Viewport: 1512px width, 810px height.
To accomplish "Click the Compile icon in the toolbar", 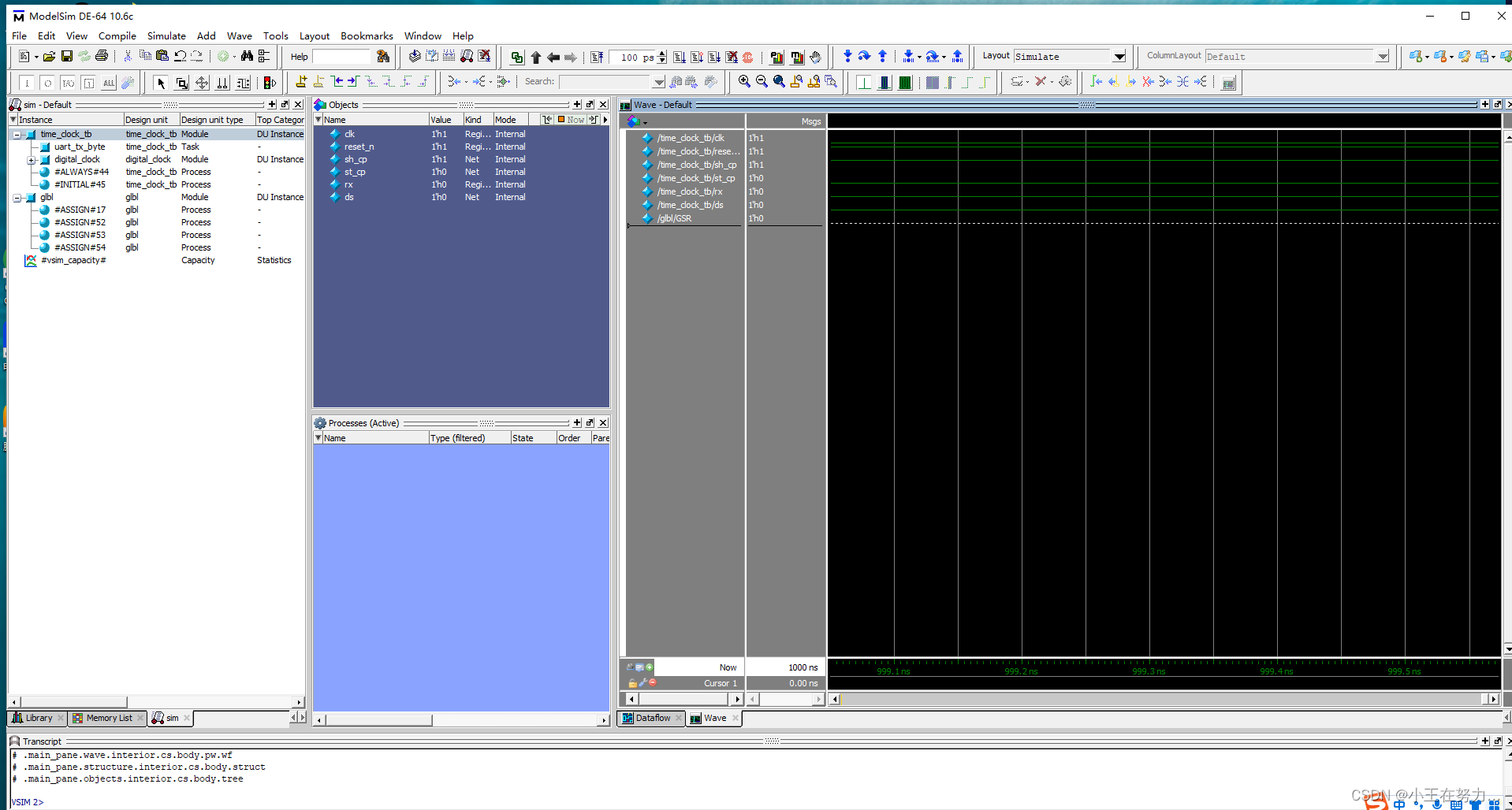I will pos(415,57).
